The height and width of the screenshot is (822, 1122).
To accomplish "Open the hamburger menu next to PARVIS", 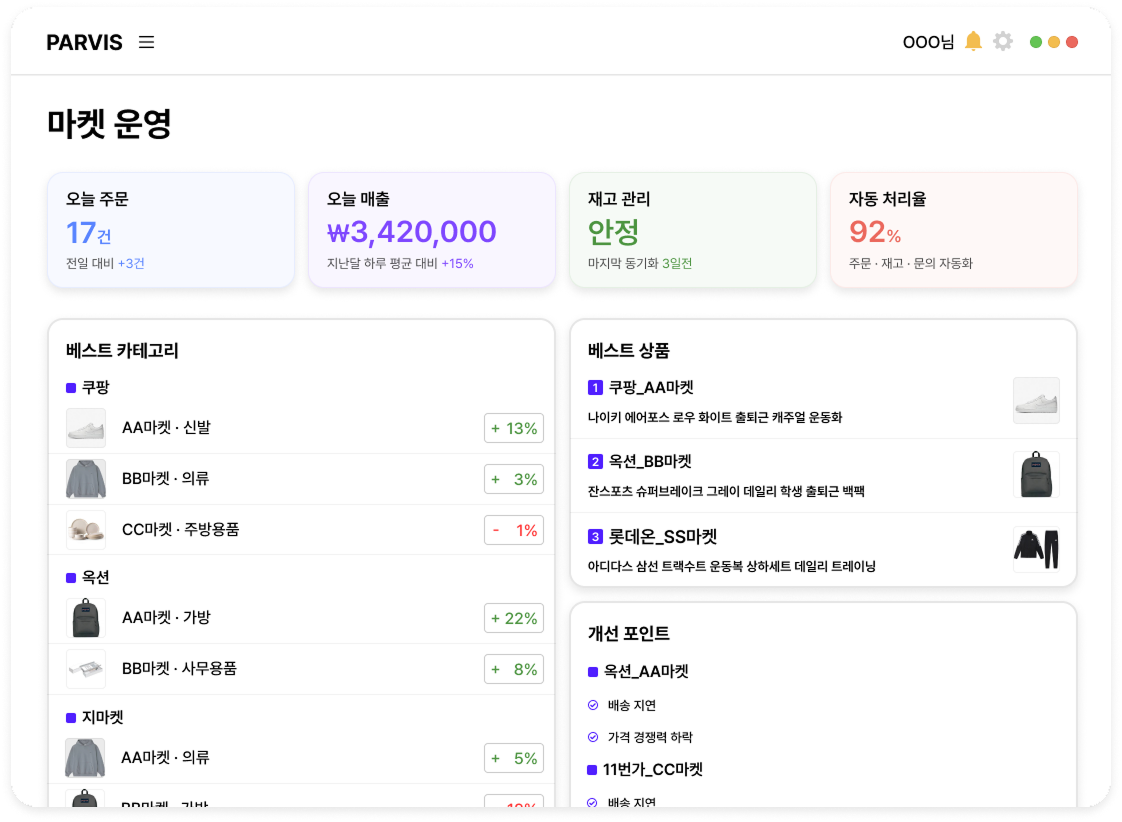I will pyautogui.click(x=146, y=42).
